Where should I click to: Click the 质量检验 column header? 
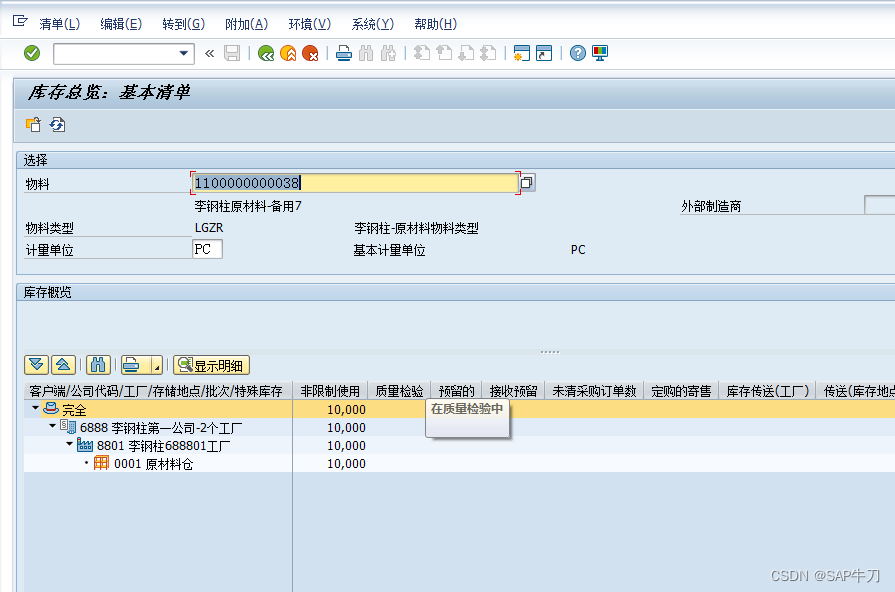pyautogui.click(x=399, y=390)
